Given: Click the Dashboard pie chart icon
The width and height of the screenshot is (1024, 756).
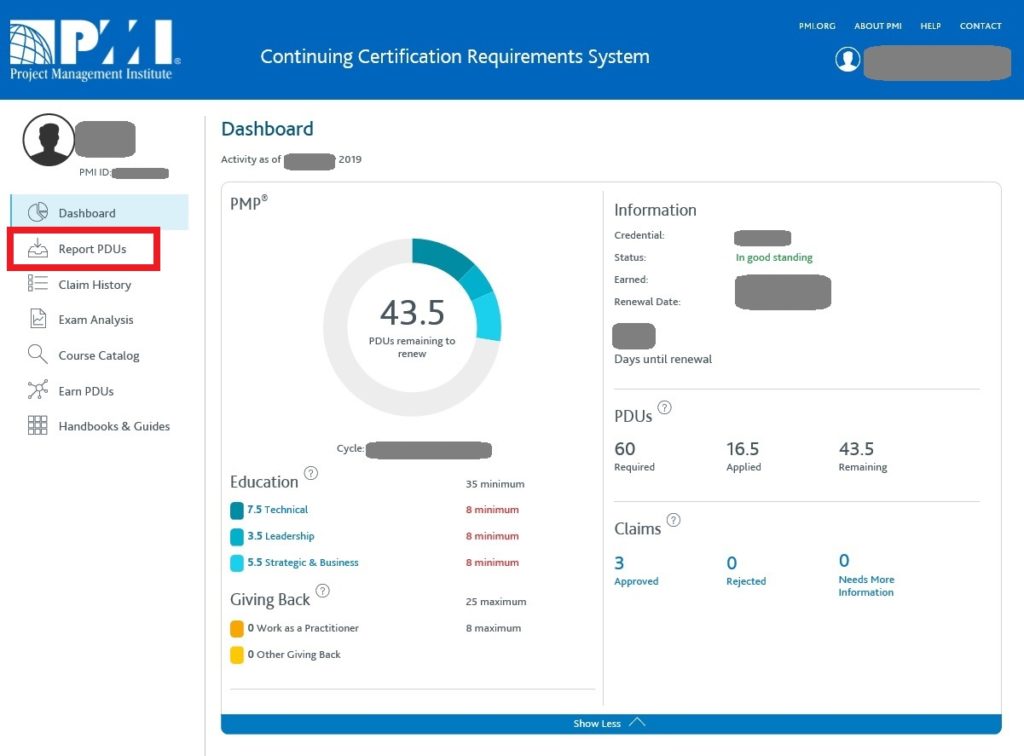Looking at the screenshot, I should [38, 212].
